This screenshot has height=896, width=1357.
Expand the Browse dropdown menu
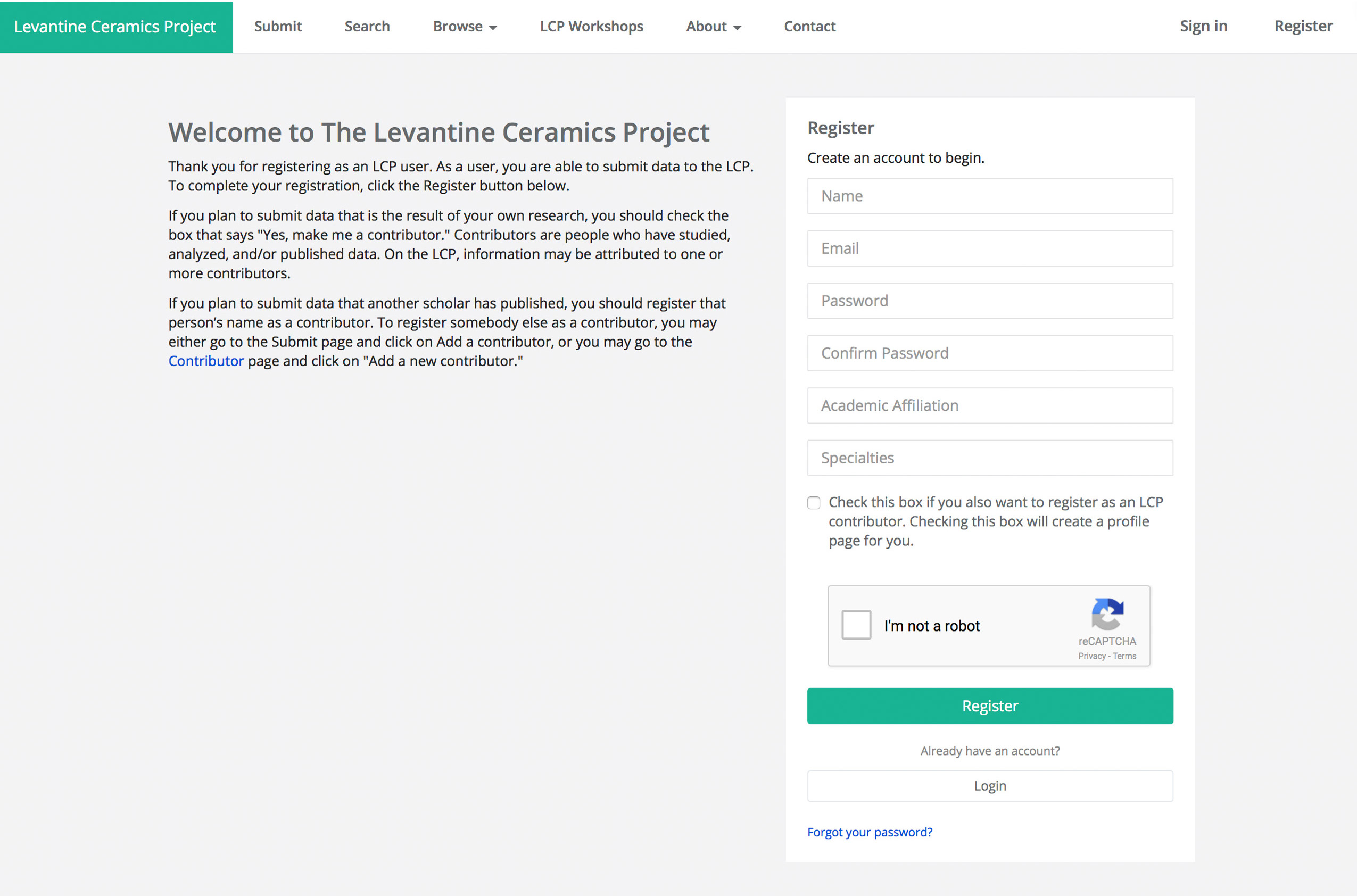(x=465, y=26)
